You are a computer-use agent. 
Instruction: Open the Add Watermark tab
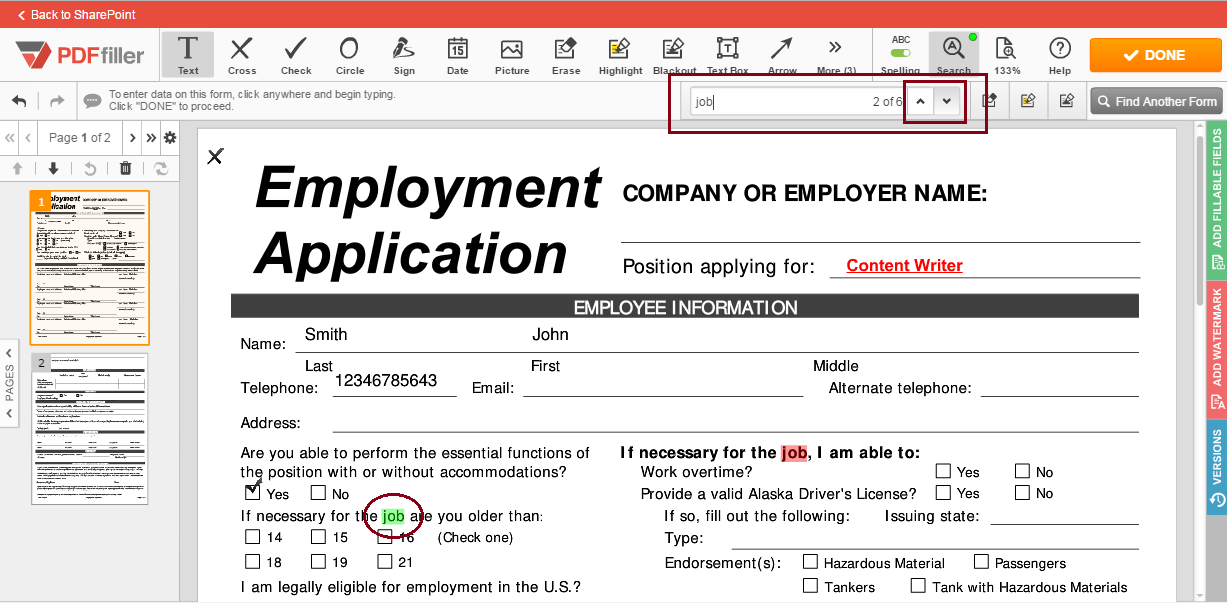tap(1216, 349)
